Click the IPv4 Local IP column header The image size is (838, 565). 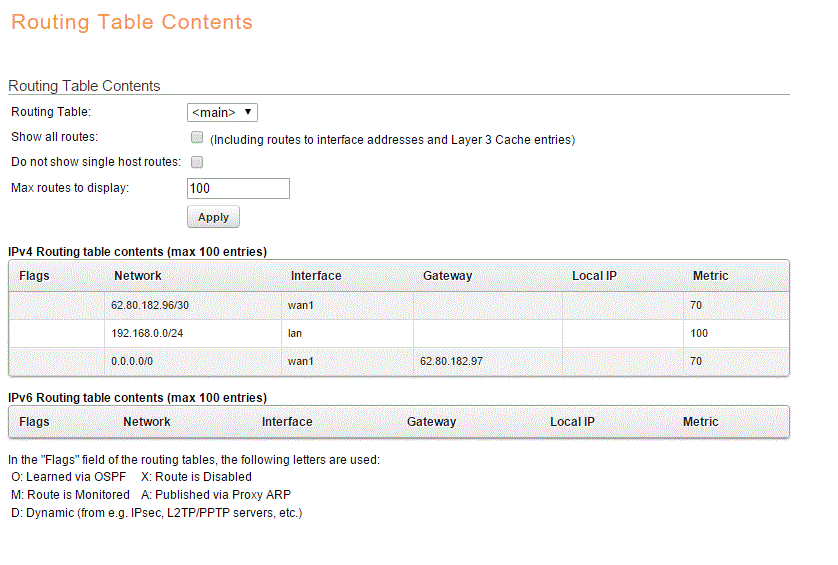[x=594, y=276]
